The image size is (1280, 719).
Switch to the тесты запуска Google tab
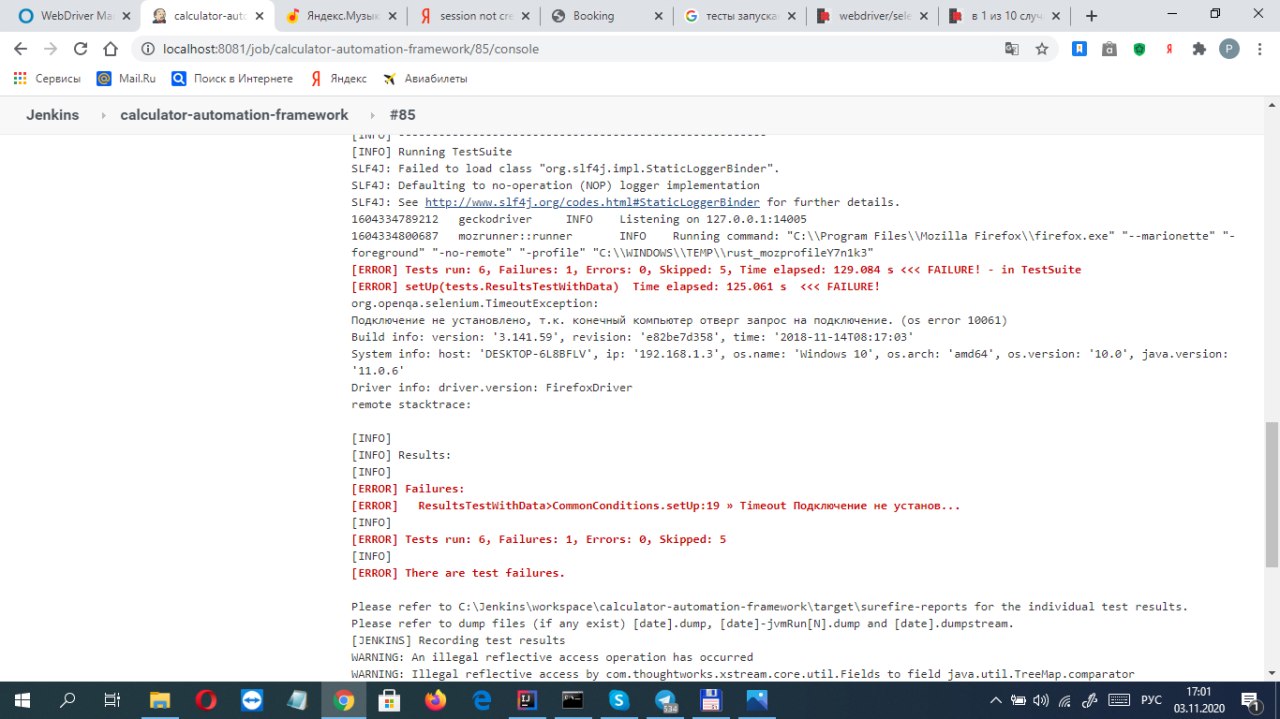click(737, 16)
